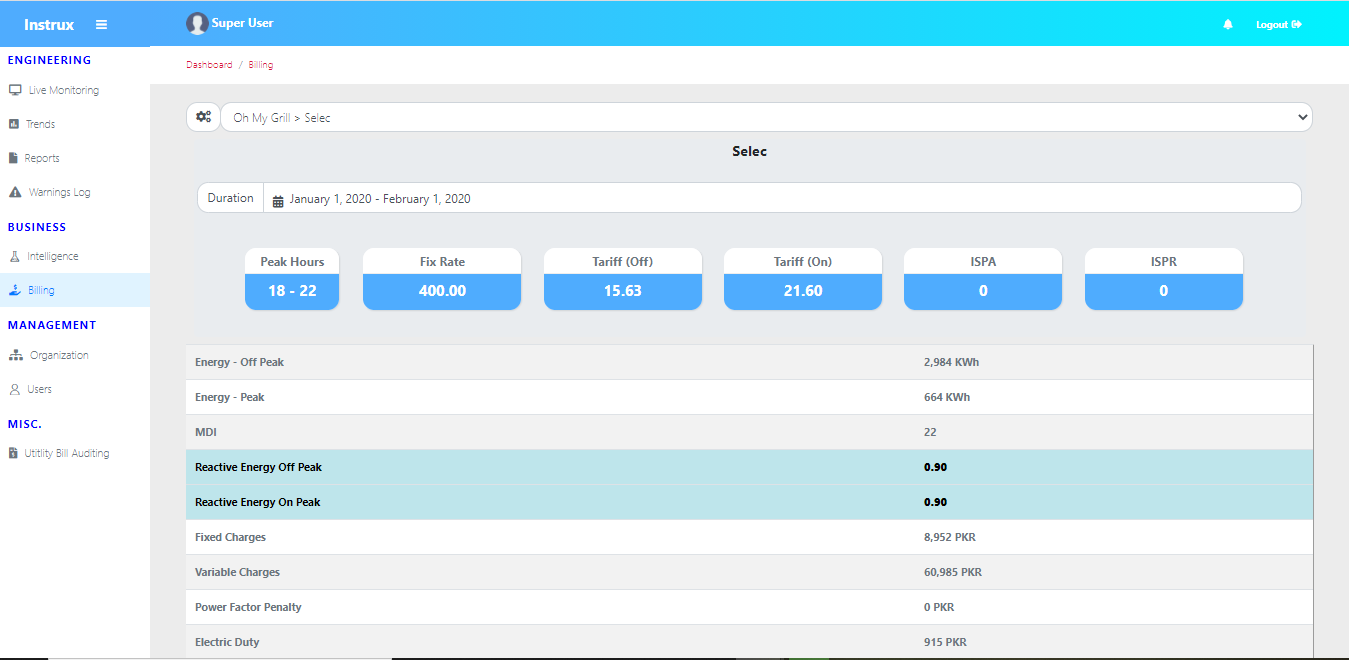The height and width of the screenshot is (660, 1349).
Task: Click the hamburger menu icon beside Instrux
Action: click(101, 25)
